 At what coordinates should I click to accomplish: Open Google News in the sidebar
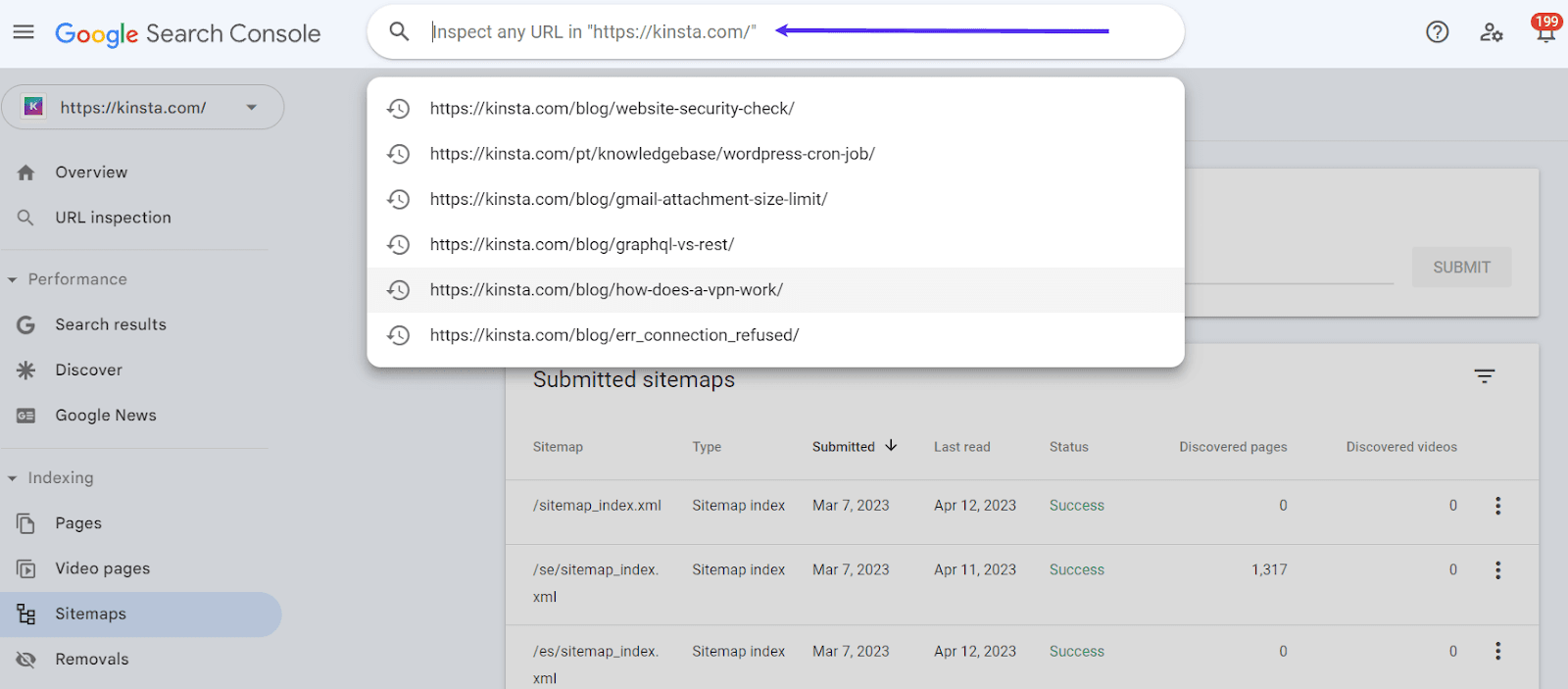click(x=105, y=416)
